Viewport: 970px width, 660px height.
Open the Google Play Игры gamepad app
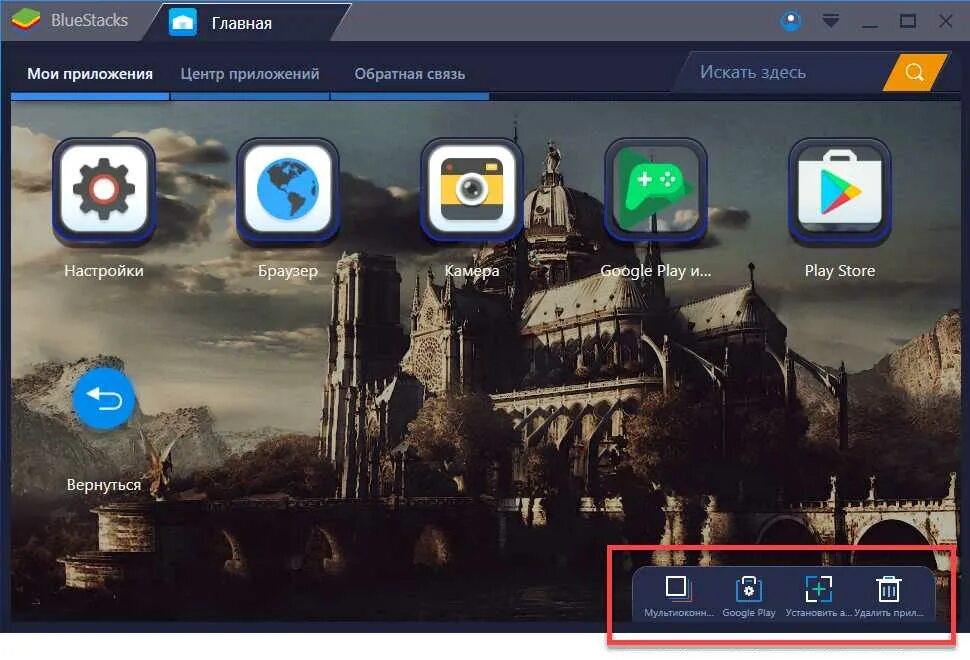[x=656, y=189]
